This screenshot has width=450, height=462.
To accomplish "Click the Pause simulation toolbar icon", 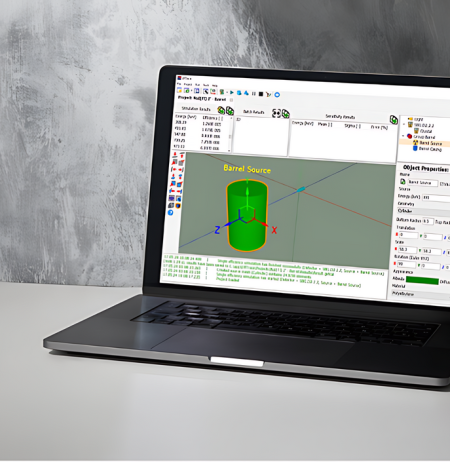I will (254, 93).
